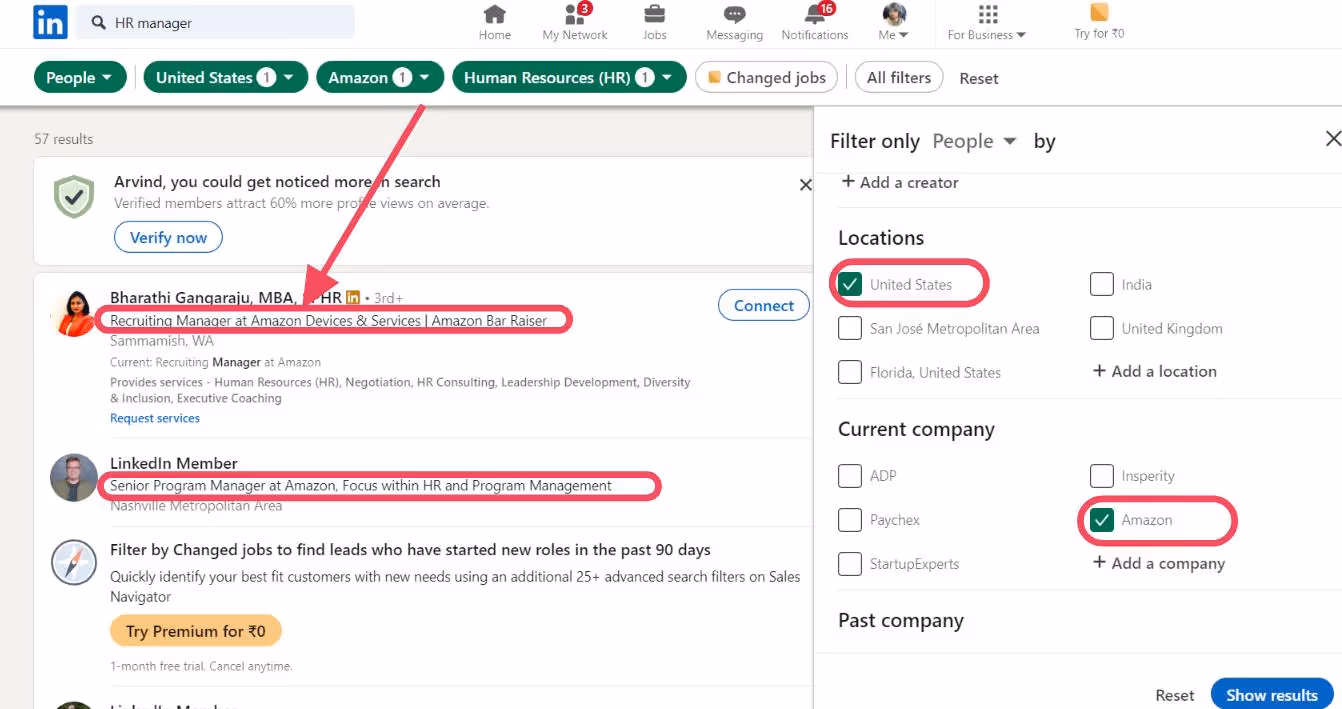
Task: Toggle the Changed jobs filter
Action: click(x=766, y=76)
